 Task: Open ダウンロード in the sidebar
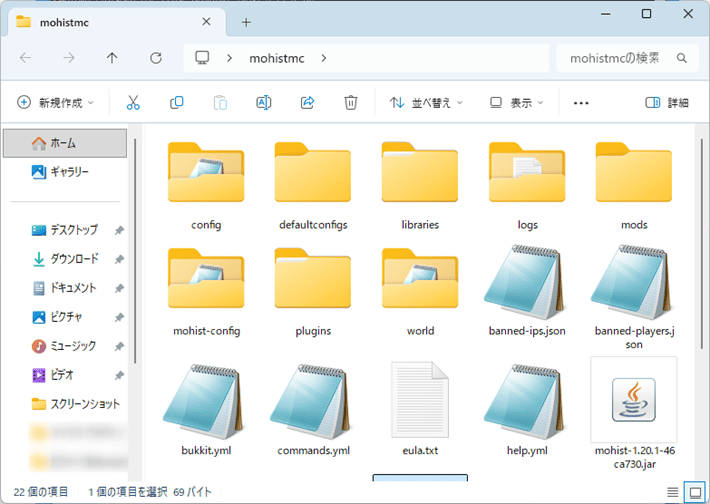pyautogui.click(x=65, y=259)
